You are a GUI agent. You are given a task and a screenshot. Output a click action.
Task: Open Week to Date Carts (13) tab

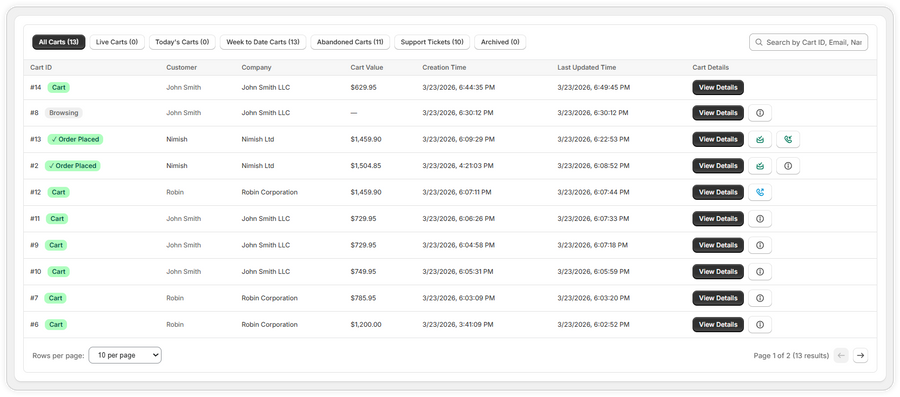tap(263, 42)
